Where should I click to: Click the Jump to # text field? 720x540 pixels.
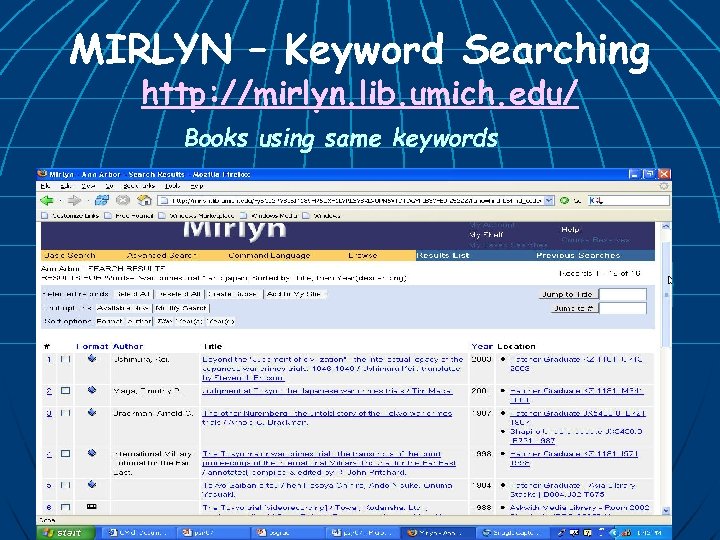pos(623,308)
